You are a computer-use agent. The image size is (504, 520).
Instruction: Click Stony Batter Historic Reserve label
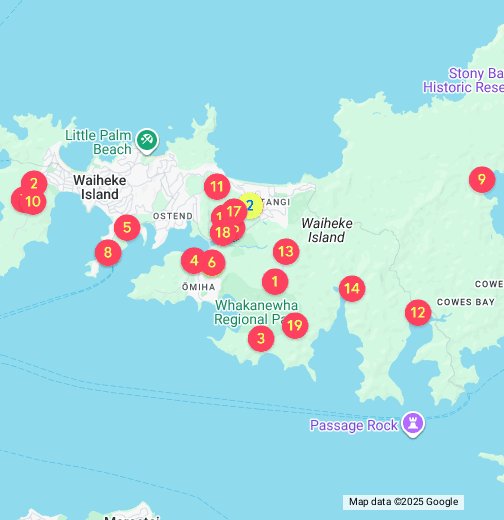tap(463, 80)
